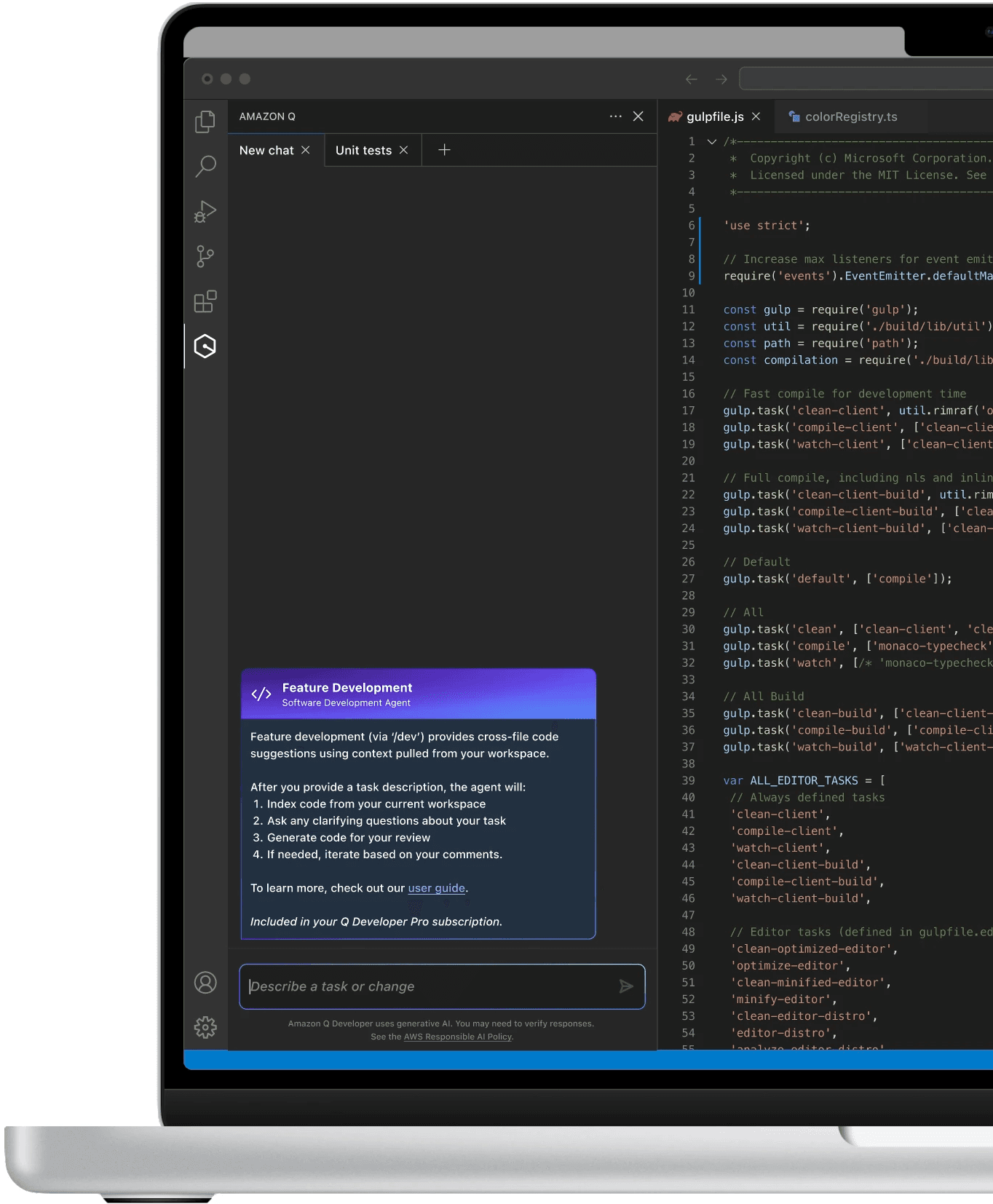Image resolution: width=993 pixels, height=1204 pixels.
Task: Select the 'optimize-editor' string on line 50
Action: (x=789, y=965)
